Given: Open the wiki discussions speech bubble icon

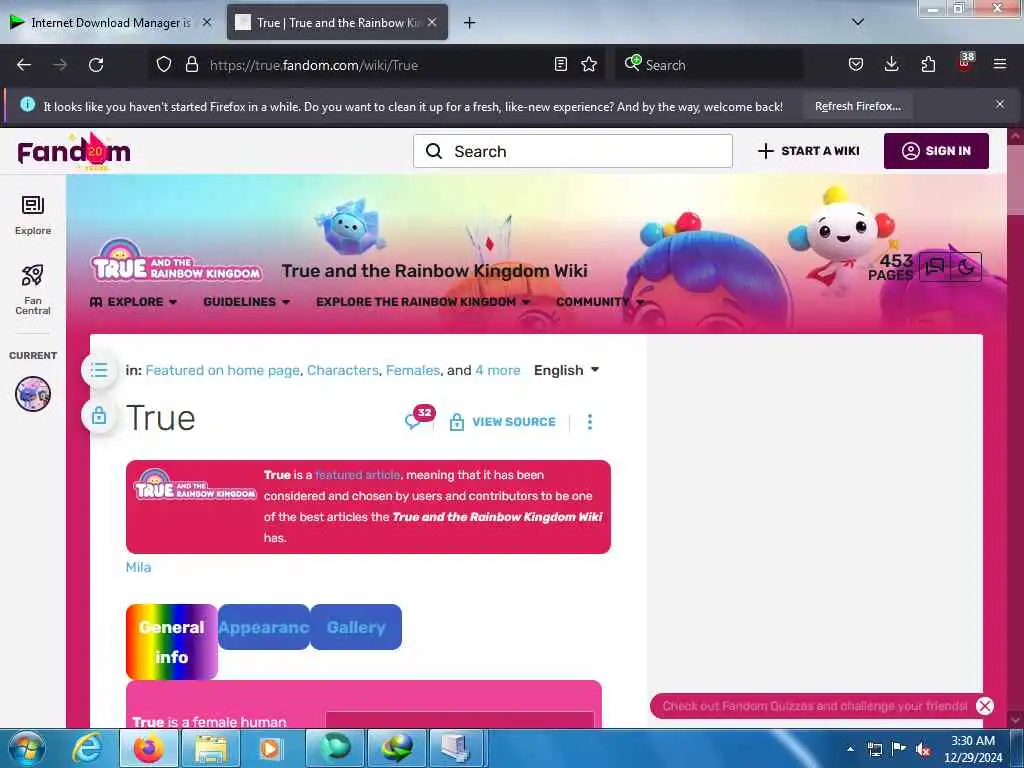Looking at the screenshot, I should (935, 266).
